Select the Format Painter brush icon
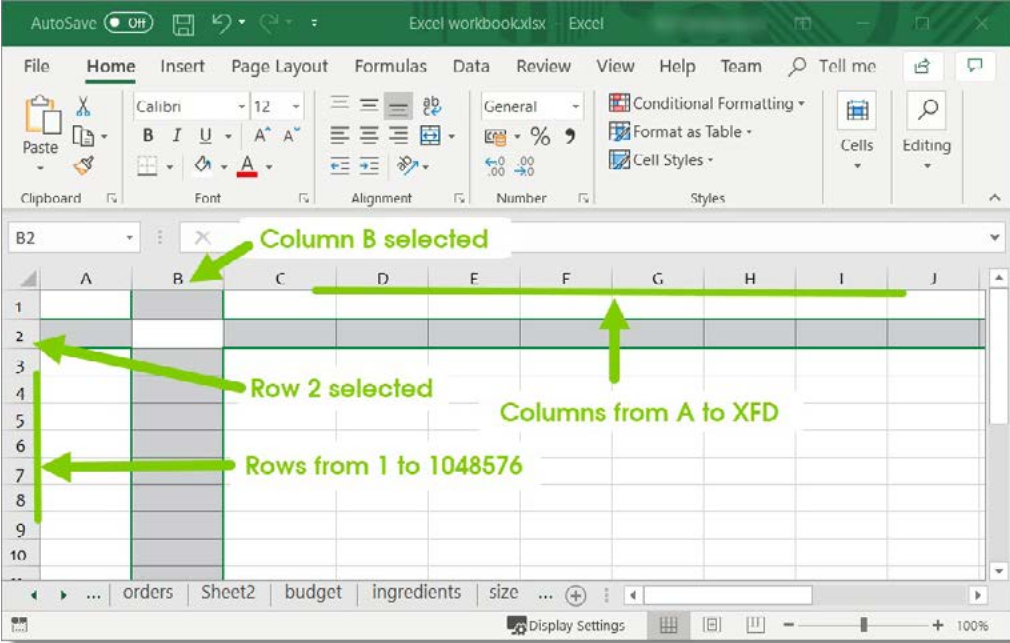Screen dimensions: 1010x643 (83, 166)
